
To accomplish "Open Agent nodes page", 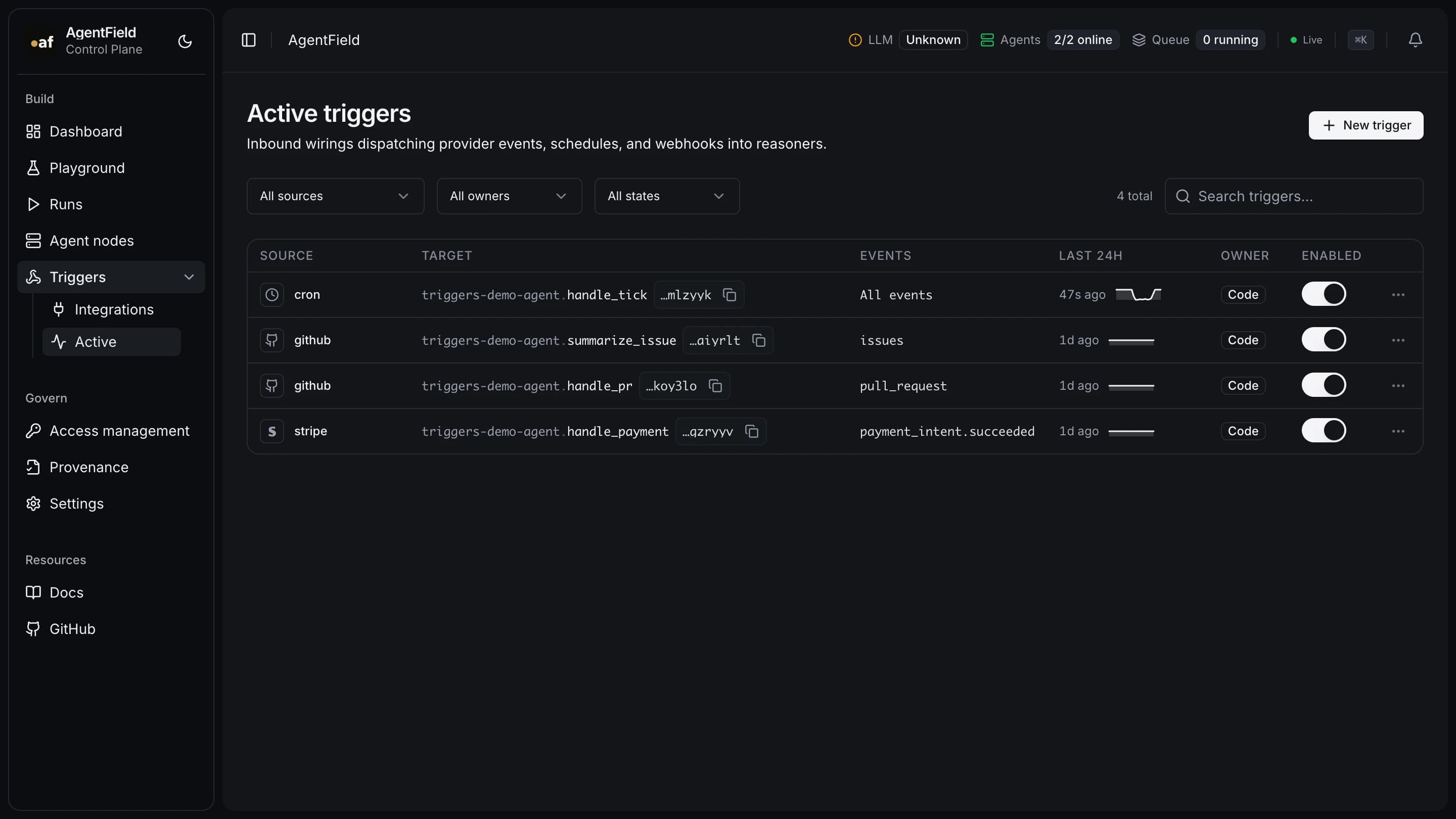I will (x=111, y=241).
